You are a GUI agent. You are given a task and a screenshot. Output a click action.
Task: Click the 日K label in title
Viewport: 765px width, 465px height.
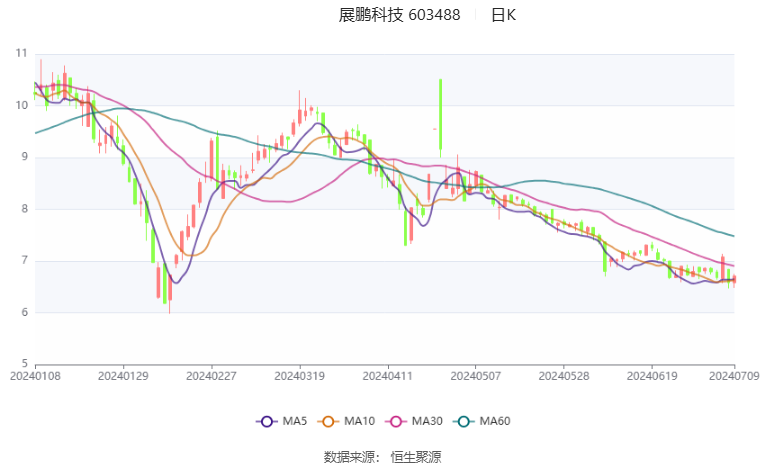tap(503, 15)
